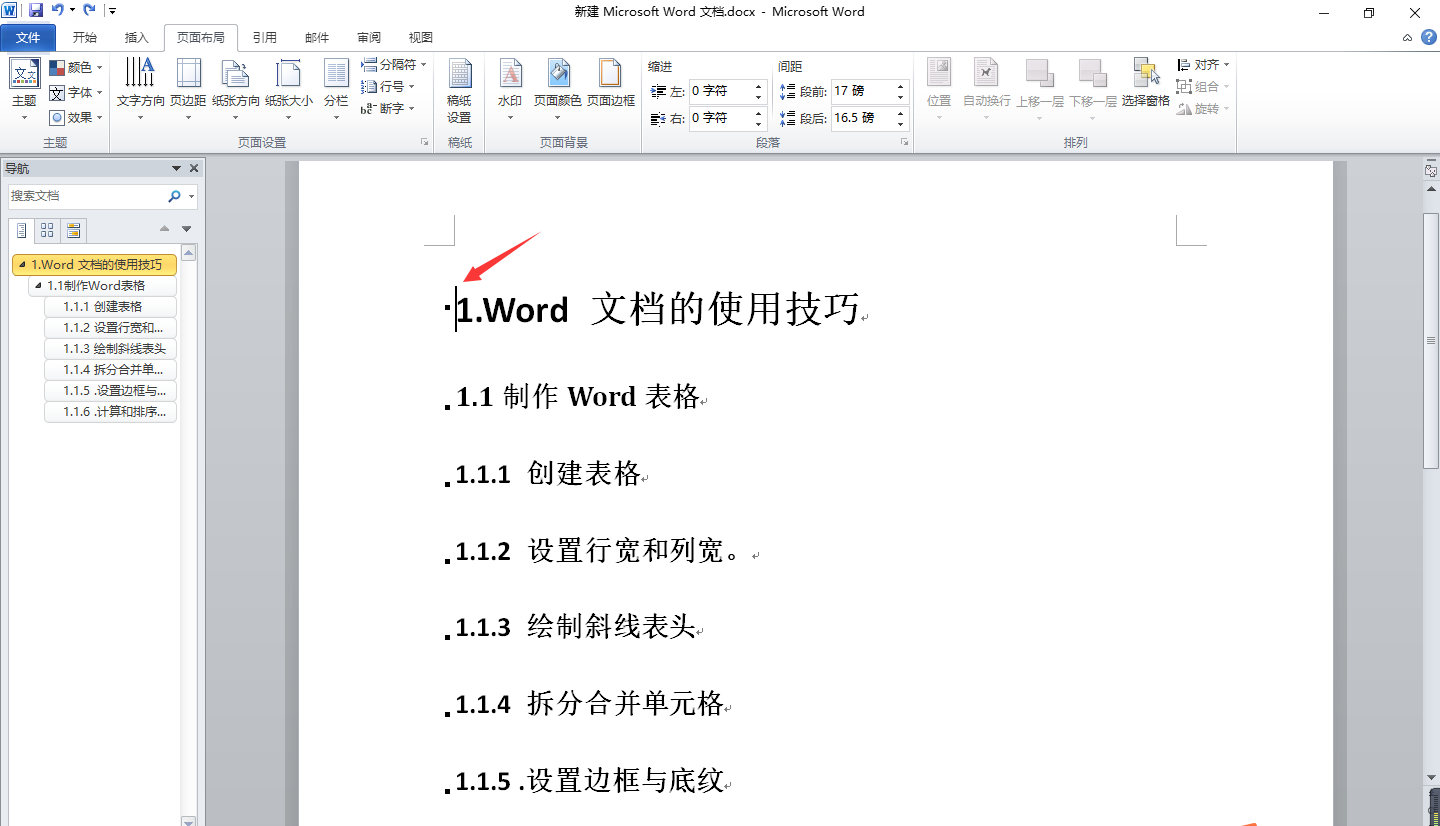Open Breaks (分隔符) menu
This screenshot has width=1440, height=826.
coord(393,64)
